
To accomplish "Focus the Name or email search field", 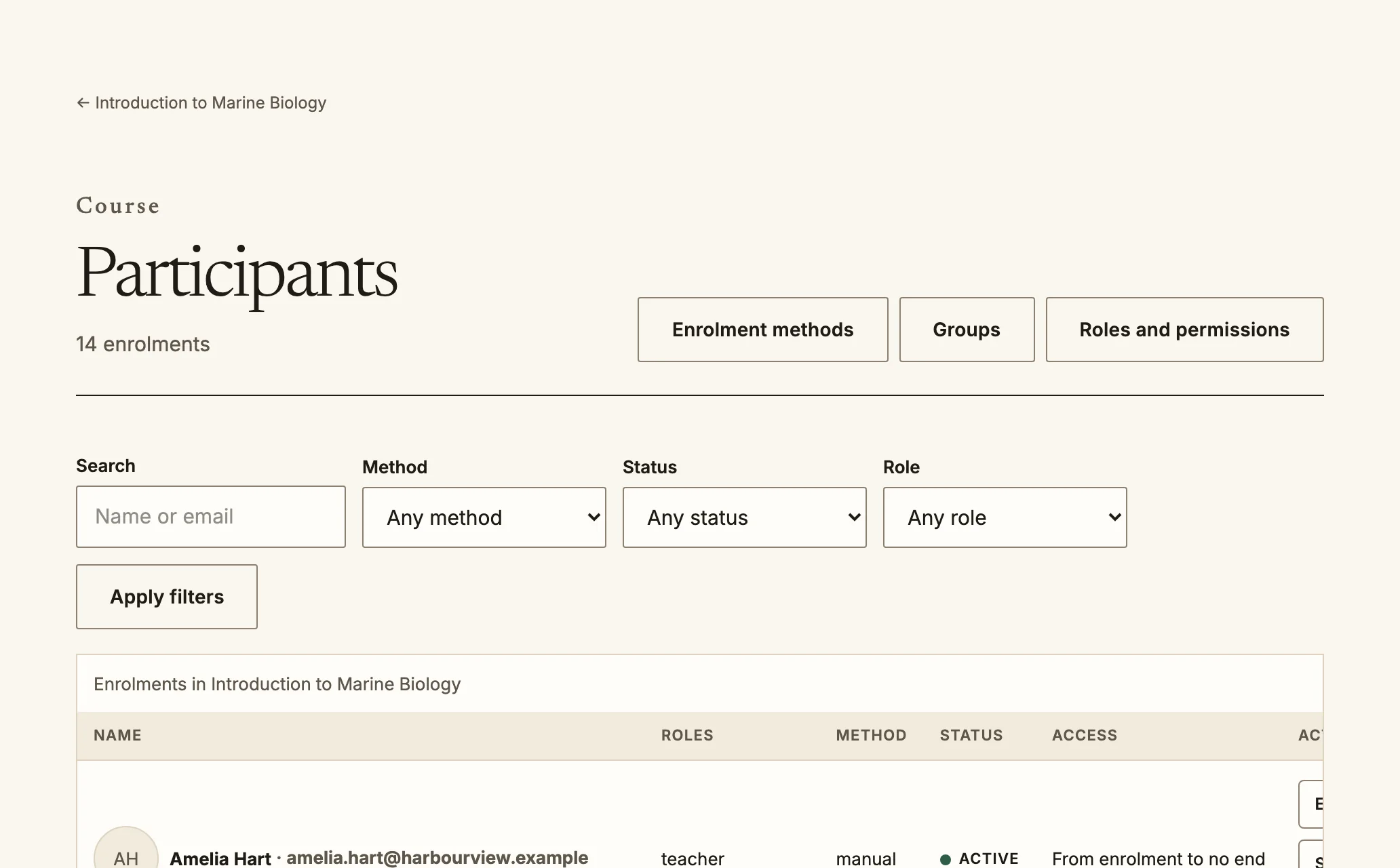I will (x=211, y=517).
